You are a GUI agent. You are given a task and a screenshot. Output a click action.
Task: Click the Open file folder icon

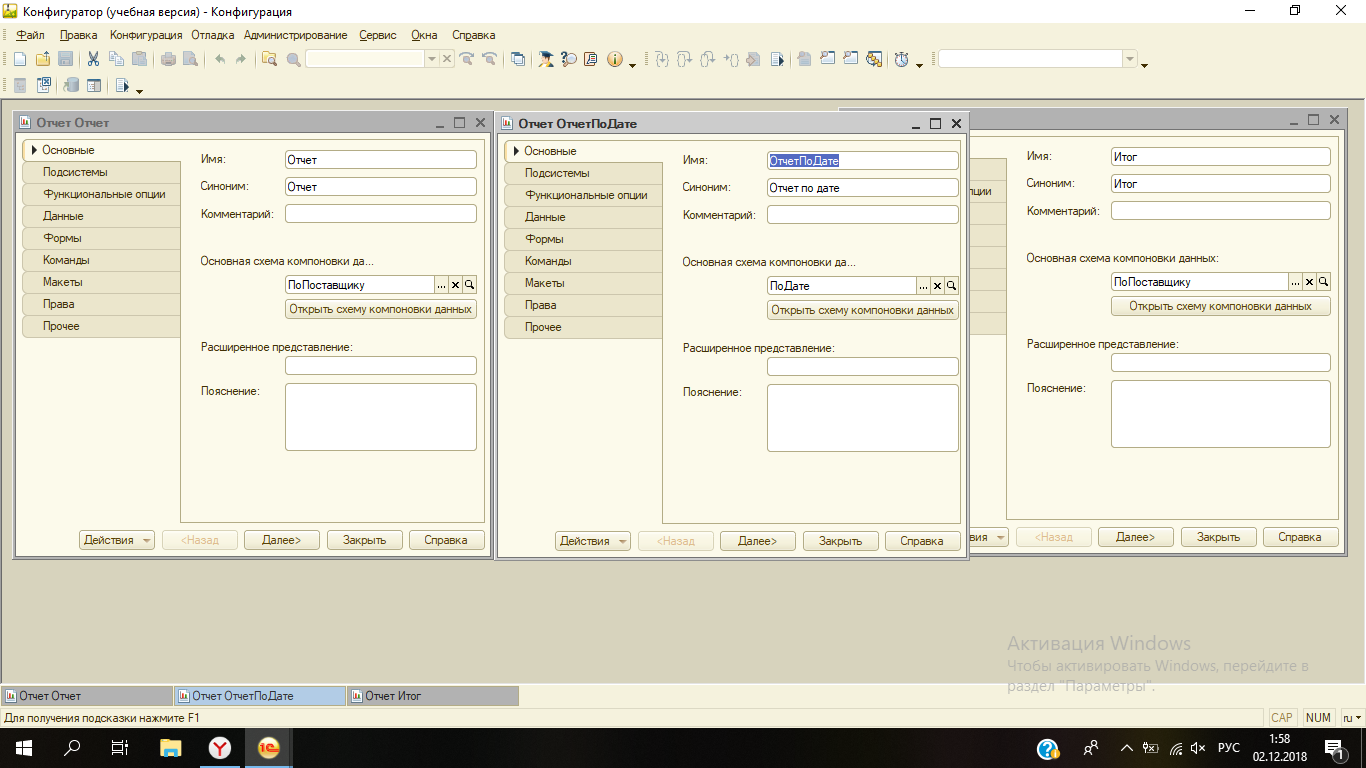[x=43, y=60]
